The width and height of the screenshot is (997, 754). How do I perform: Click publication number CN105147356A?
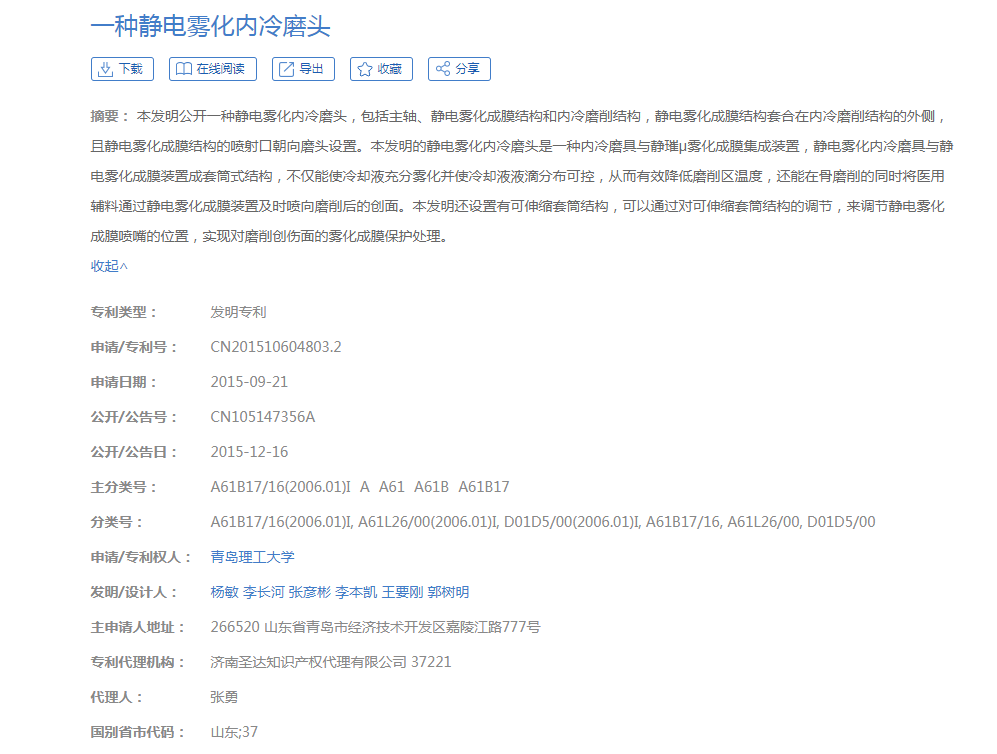tap(262, 417)
